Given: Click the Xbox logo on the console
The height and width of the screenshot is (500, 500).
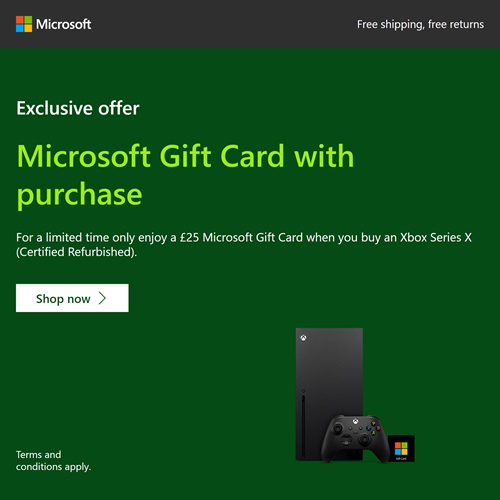Looking at the screenshot, I should 303,338.
